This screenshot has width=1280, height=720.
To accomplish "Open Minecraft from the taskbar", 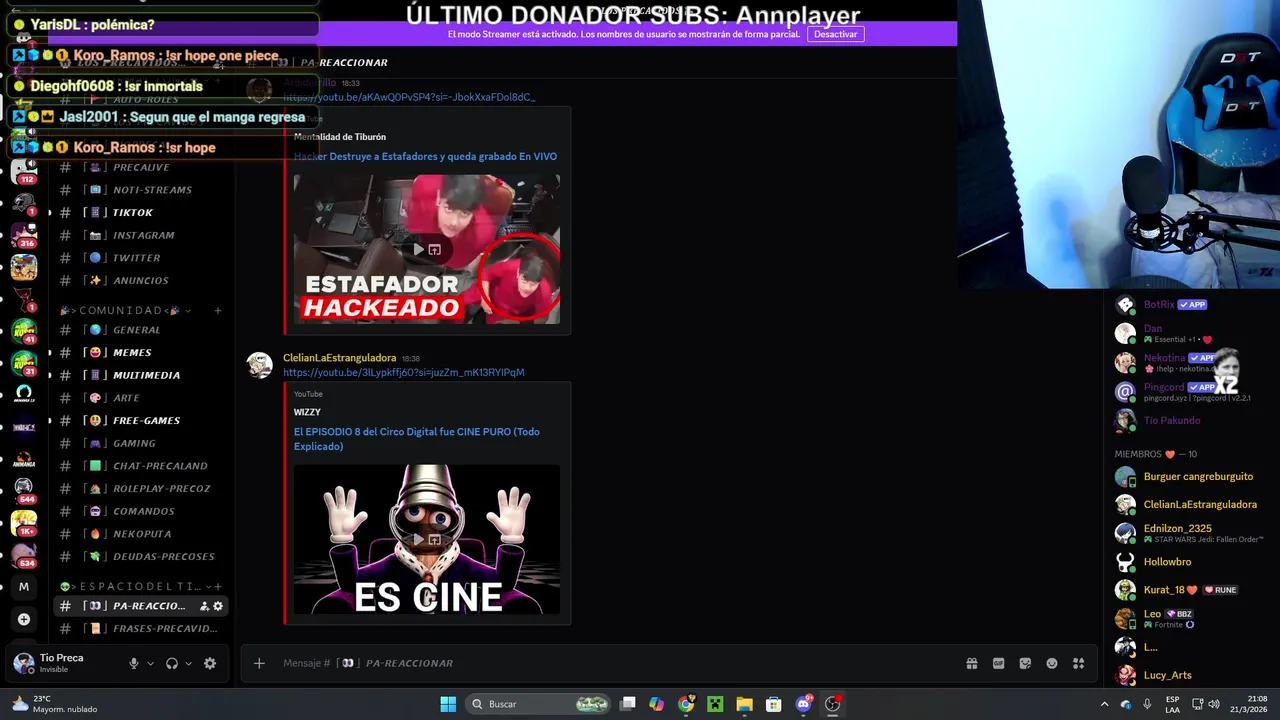I will click(715, 704).
